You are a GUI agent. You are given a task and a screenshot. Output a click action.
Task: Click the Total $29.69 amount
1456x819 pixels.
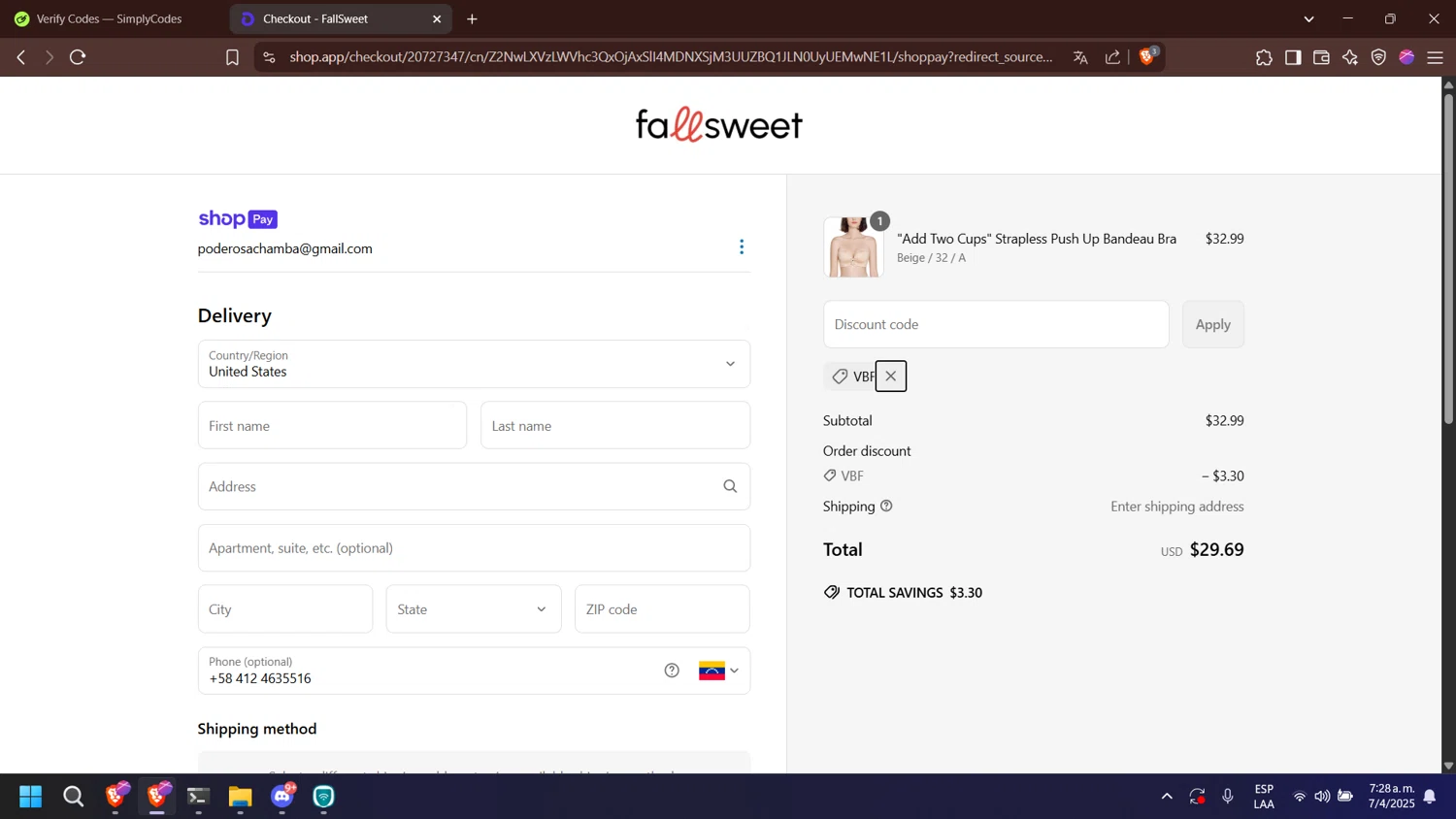tap(1216, 549)
